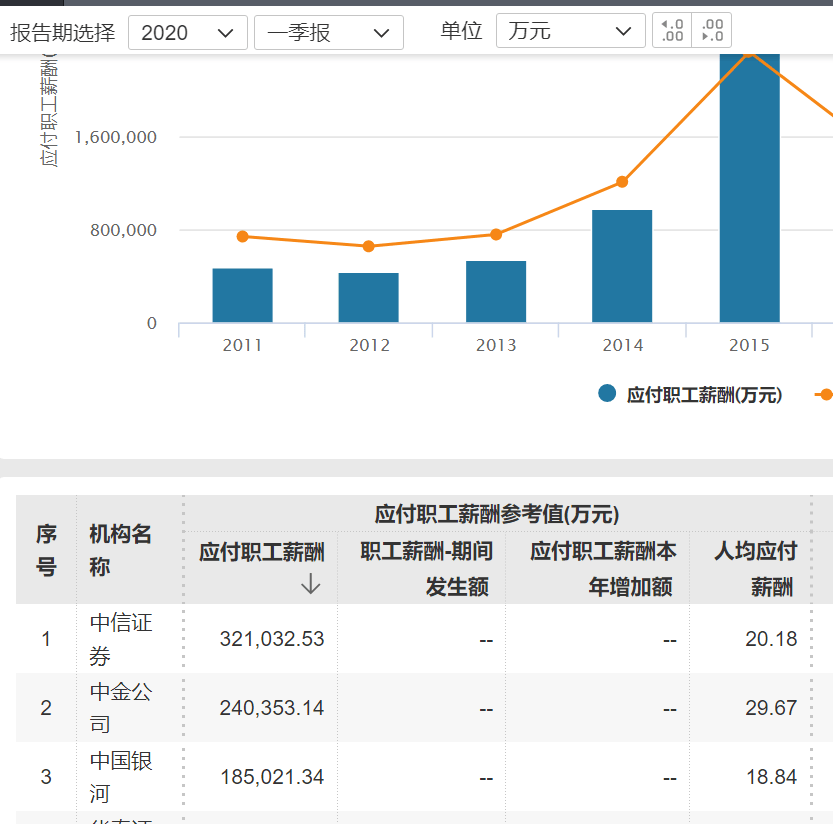Click the 2013 blue bar in chart
This screenshot has width=833, height=824.
click(496, 292)
